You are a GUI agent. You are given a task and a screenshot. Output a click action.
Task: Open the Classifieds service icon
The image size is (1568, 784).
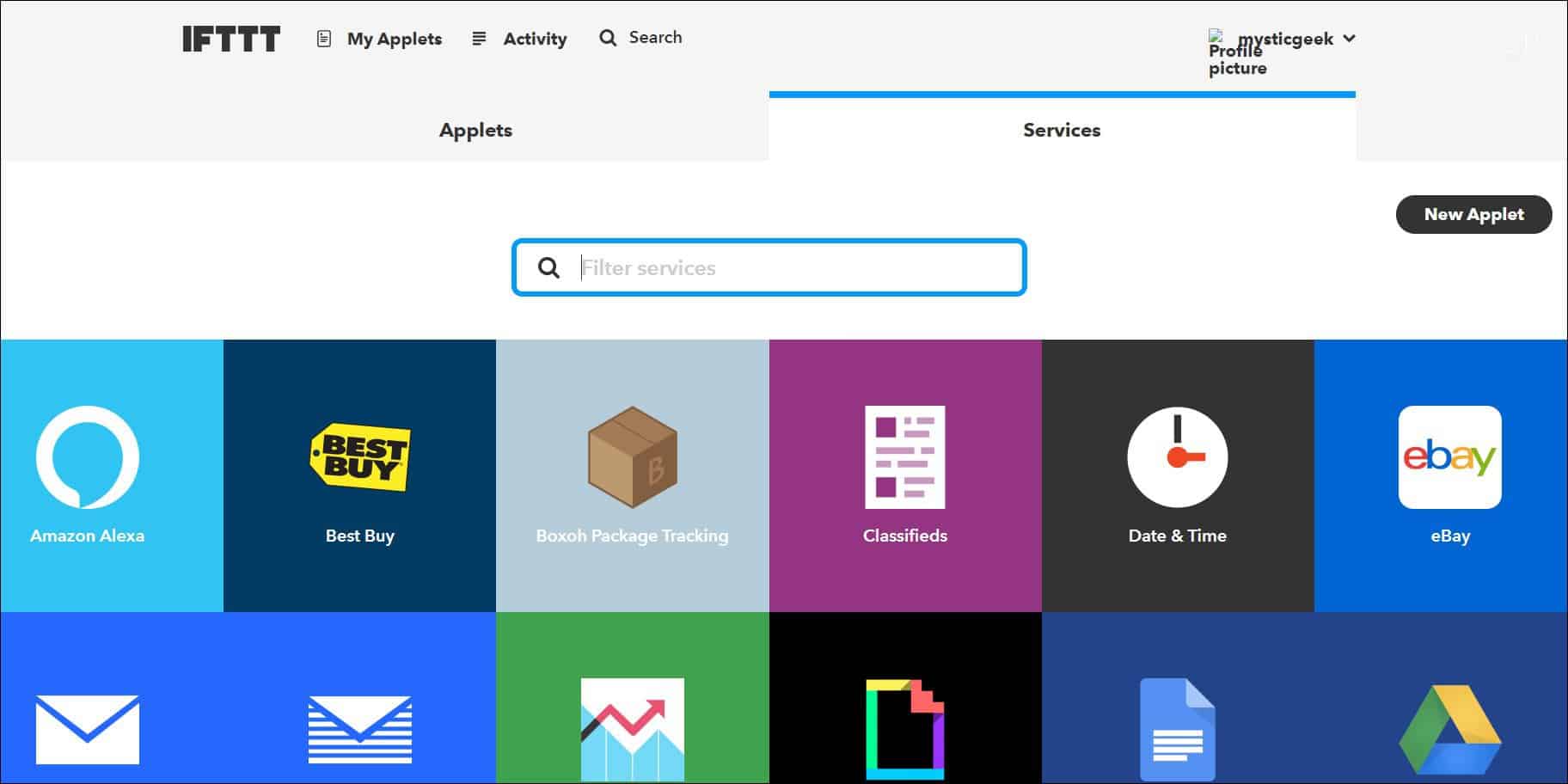pyautogui.click(x=905, y=457)
